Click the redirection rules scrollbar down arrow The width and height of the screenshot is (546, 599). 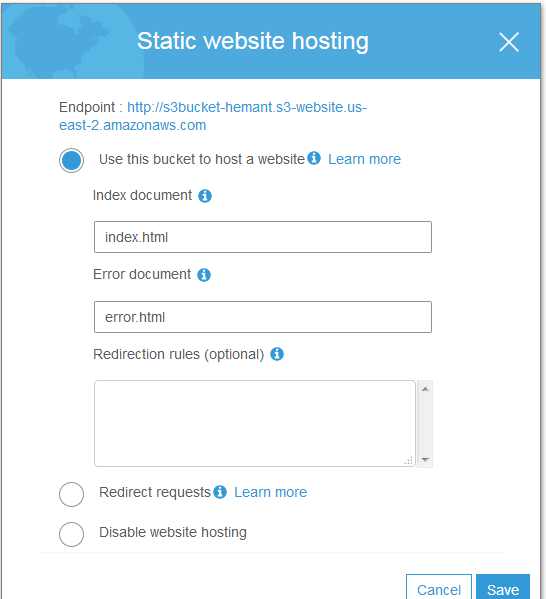point(425,460)
